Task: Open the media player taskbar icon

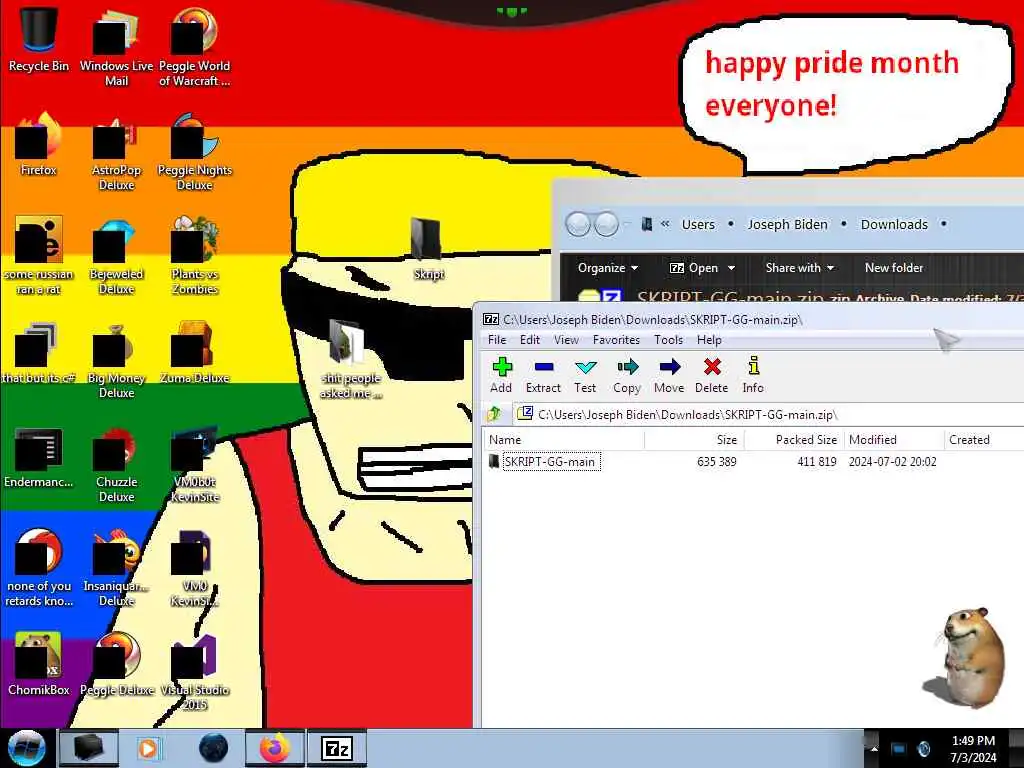Action: pos(149,748)
